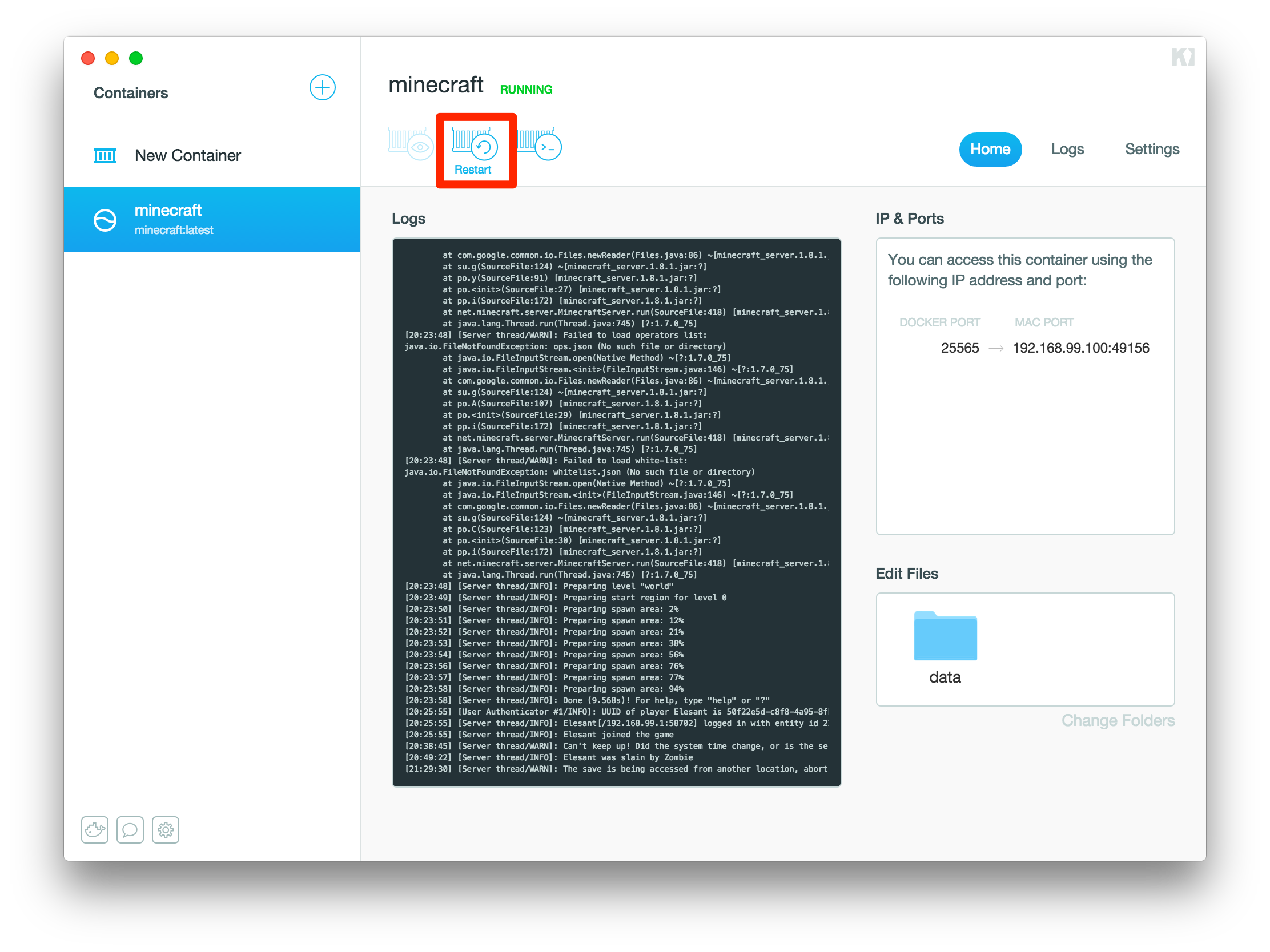Select New Container in the sidebar

[187, 155]
